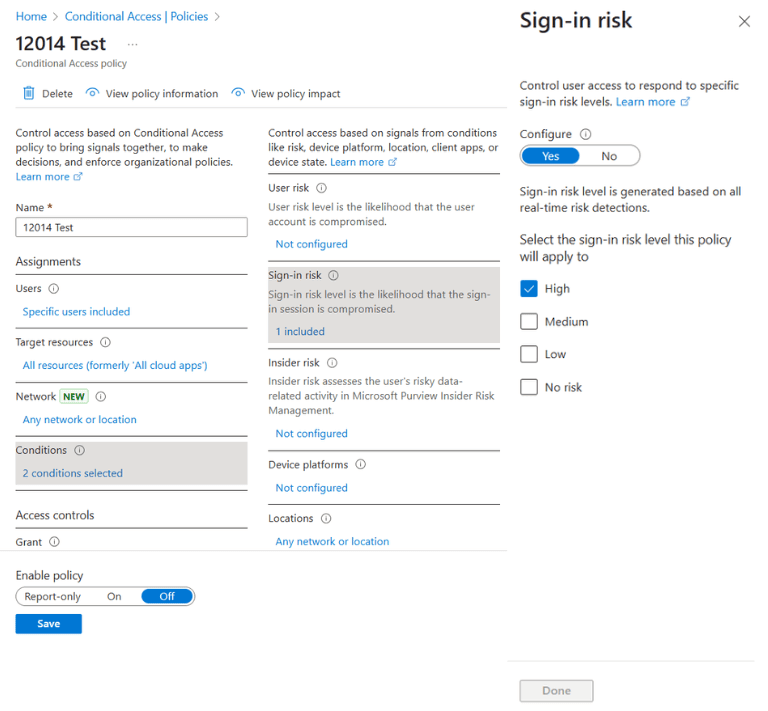Screen dimensions: 768x711
Task: Click the Delete trash icon
Action: (x=29, y=93)
